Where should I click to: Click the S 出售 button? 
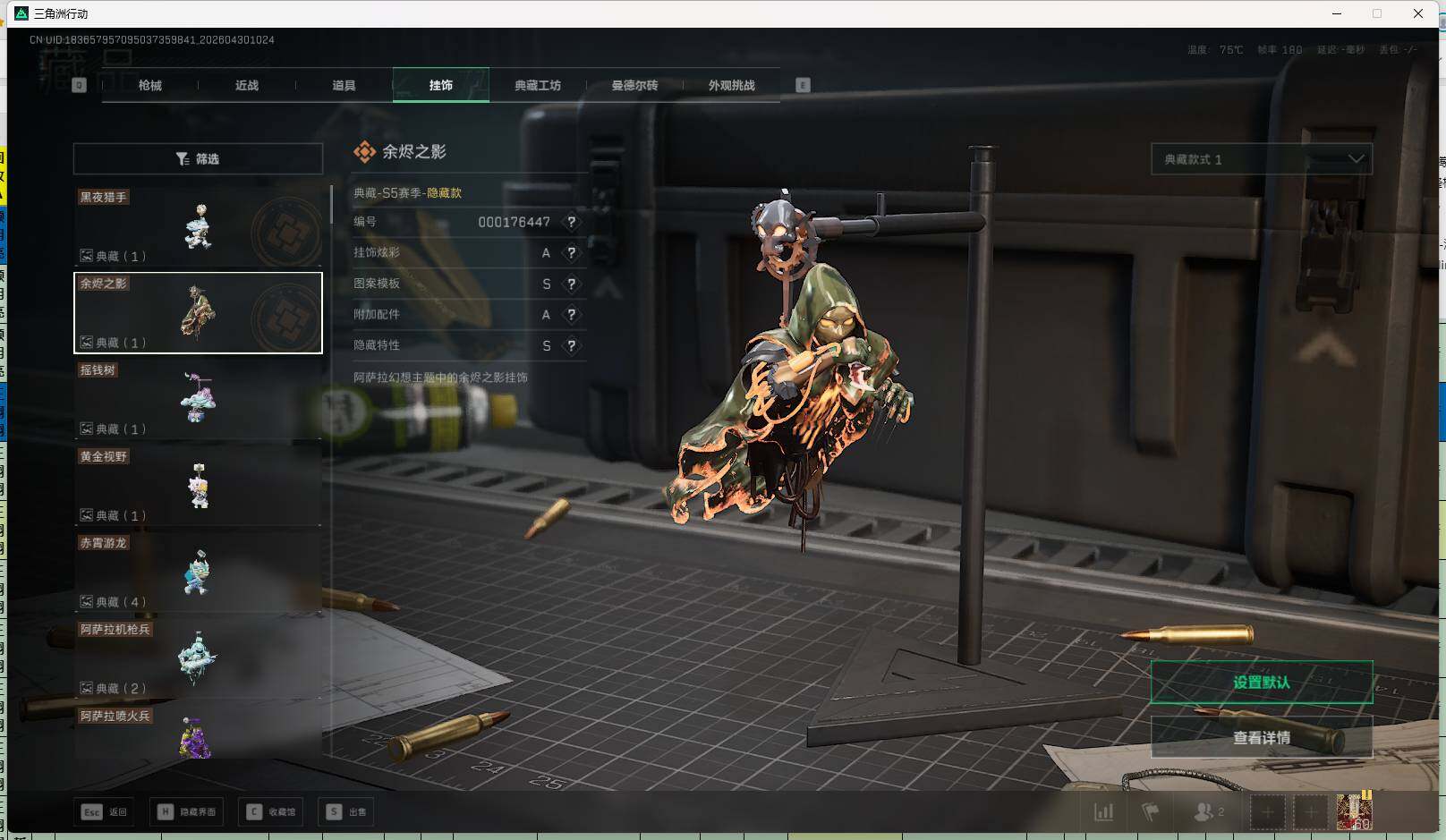tap(347, 811)
